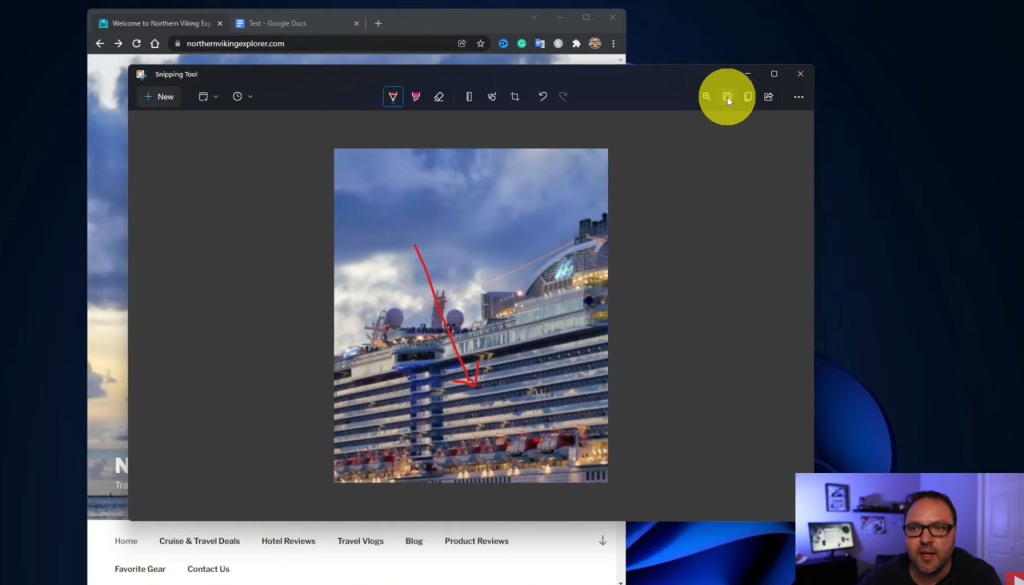Expand the delay timer dropdown

point(243,97)
